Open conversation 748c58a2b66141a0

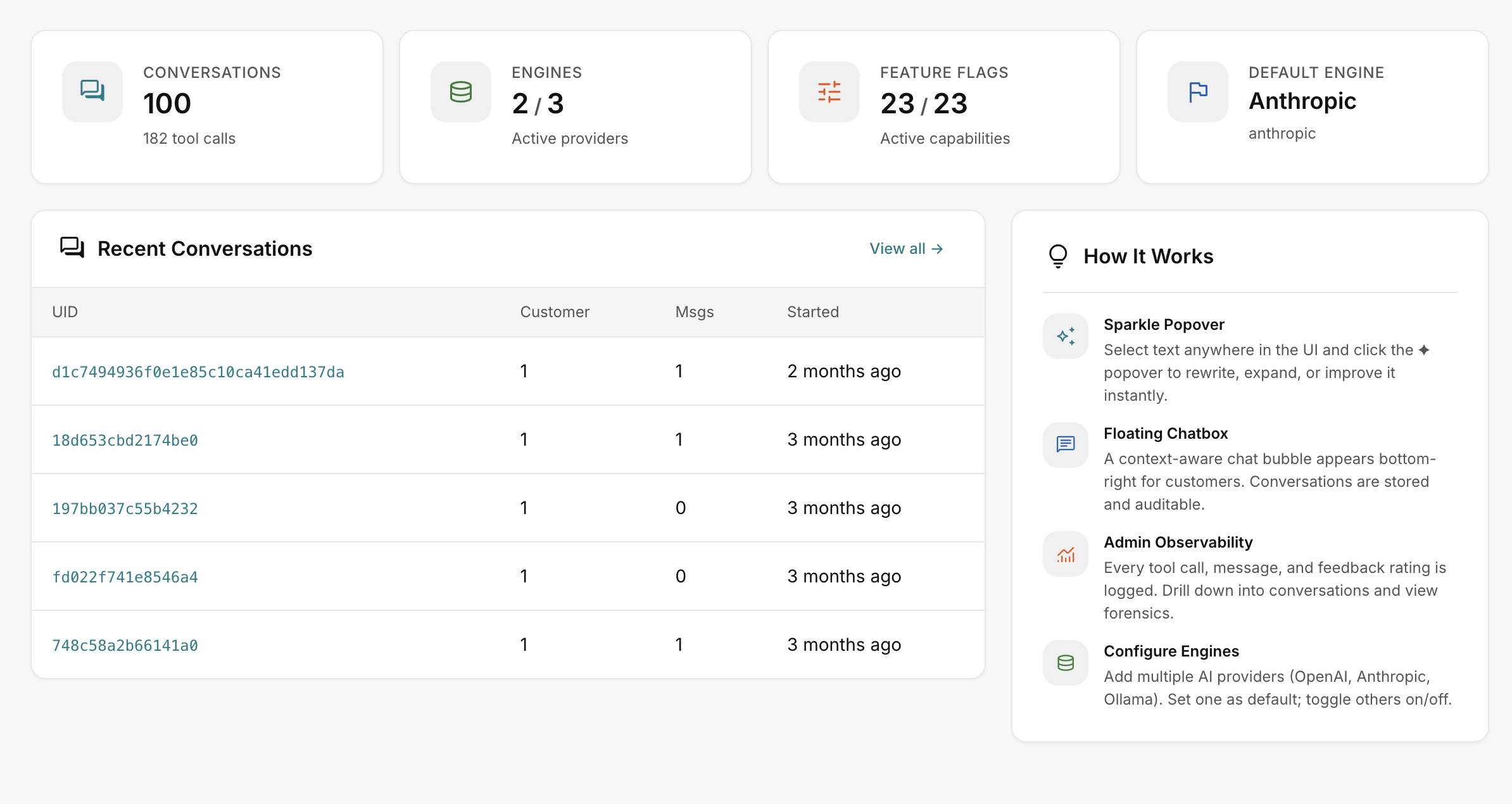125,645
